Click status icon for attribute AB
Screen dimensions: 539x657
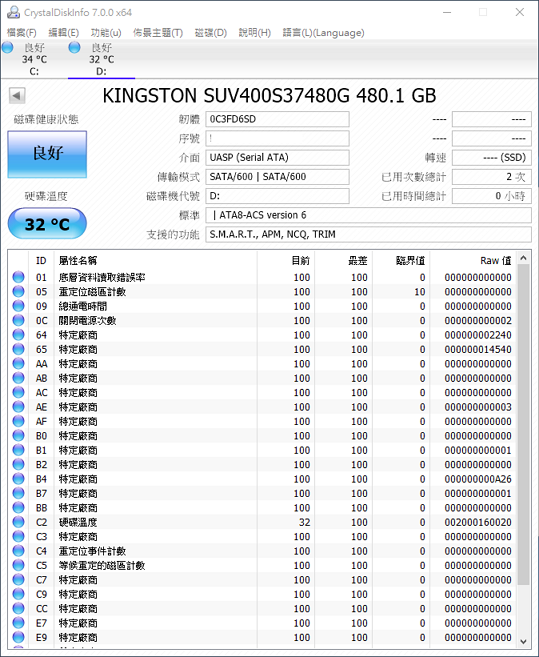pyautogui.click(x=18, y=378)
